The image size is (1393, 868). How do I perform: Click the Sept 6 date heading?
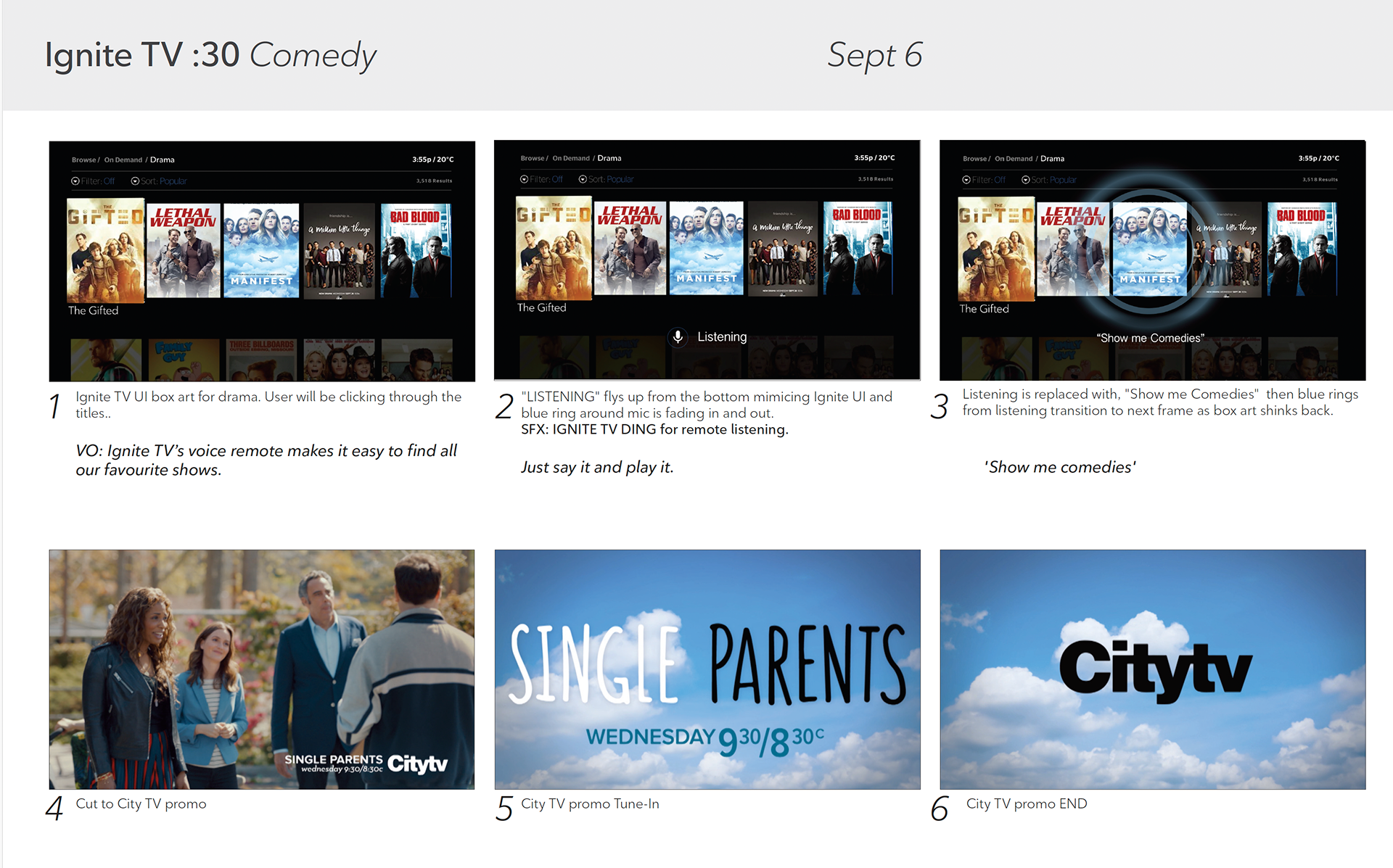pos(875,56)
